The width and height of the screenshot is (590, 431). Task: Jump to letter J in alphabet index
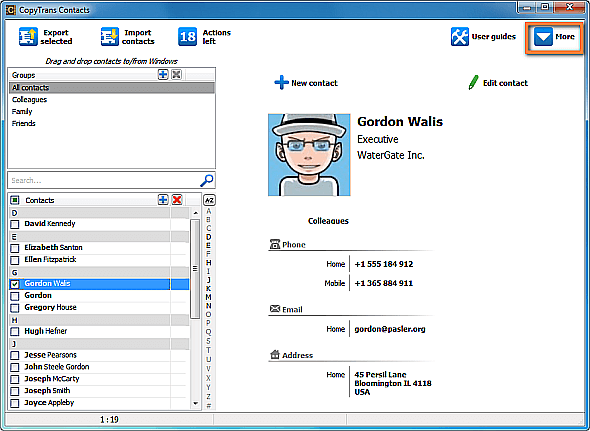point(209,280)
